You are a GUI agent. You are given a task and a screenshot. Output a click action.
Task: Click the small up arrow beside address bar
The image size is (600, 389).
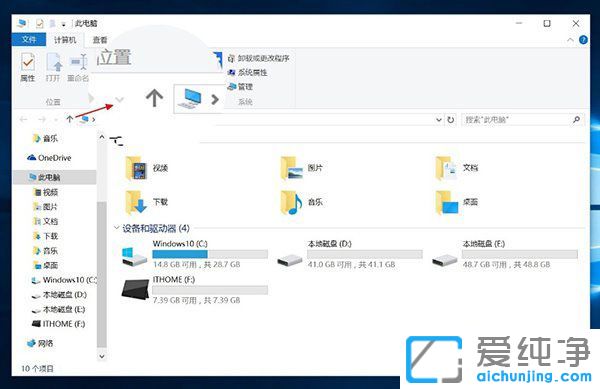click(x=69, y=119)
